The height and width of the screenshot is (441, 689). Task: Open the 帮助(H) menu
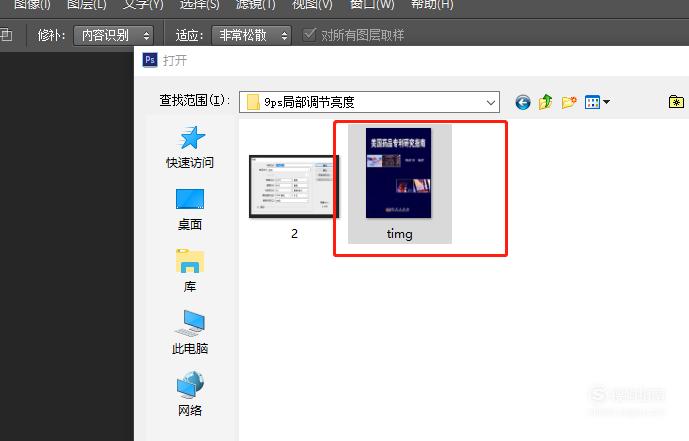pos(432,4)
